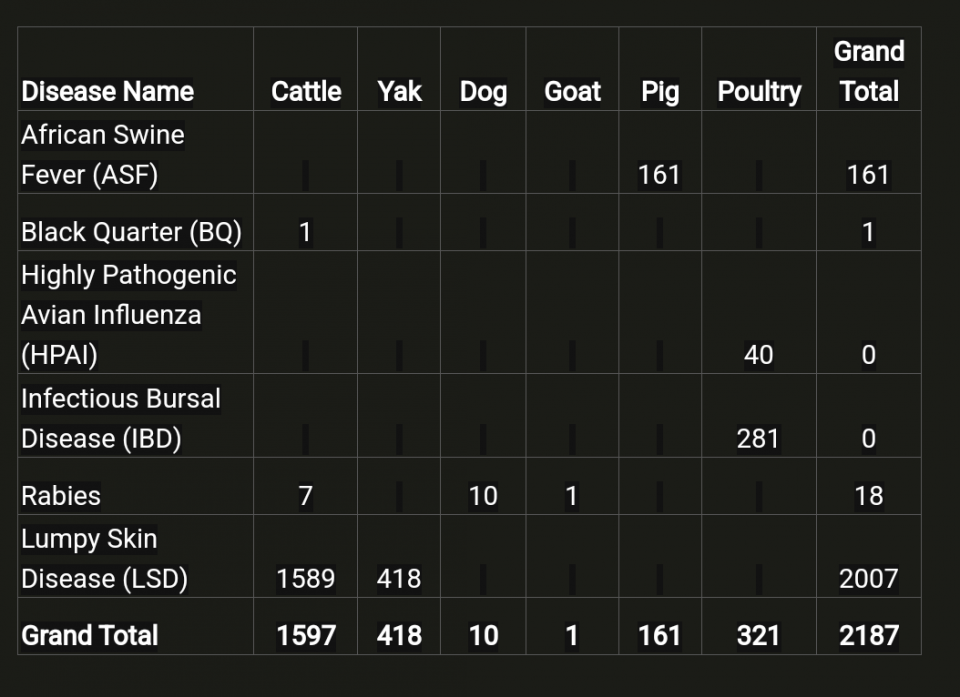The image size is (960, 697).
Task: Click the Rabies dog count of 10
Action: pyautogui.click(x=483, y=496)
